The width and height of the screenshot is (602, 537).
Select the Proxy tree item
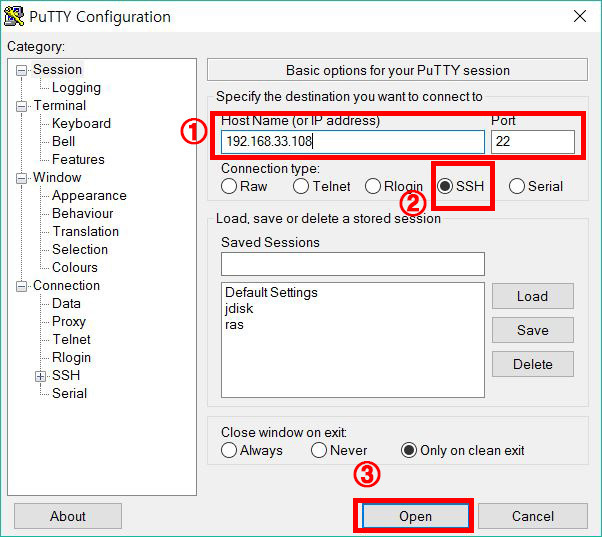[69, 321]
